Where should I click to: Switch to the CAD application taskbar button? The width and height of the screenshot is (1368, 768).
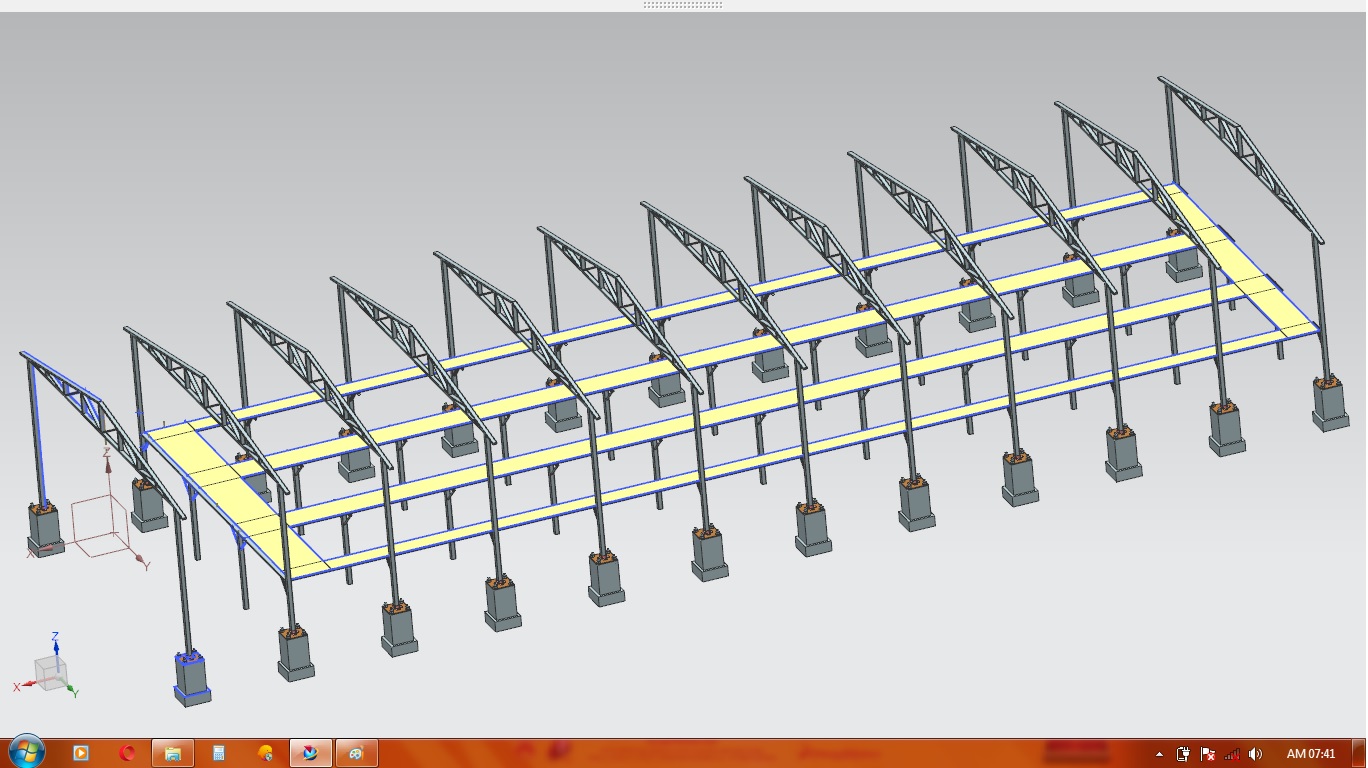(311, 753)
